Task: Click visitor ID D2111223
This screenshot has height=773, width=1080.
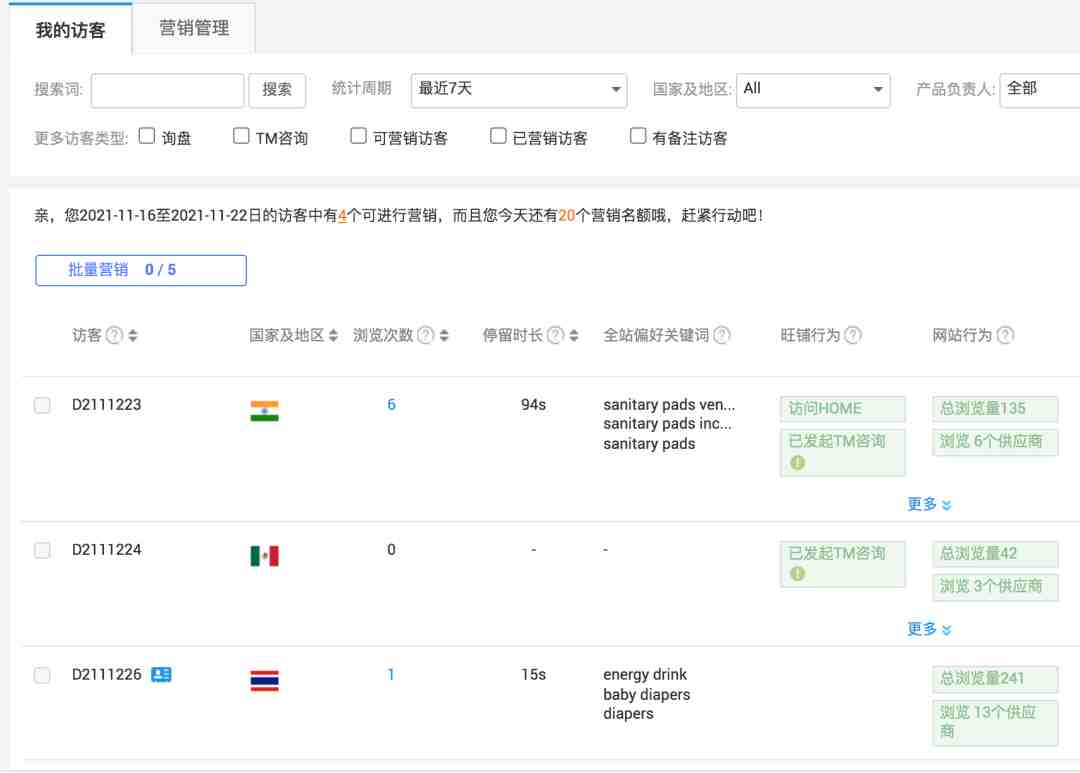Action: [x=107, y=404]
